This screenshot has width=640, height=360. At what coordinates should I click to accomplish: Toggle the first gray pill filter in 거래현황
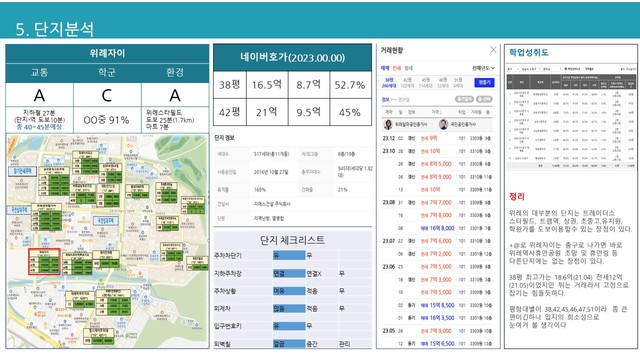464,99
